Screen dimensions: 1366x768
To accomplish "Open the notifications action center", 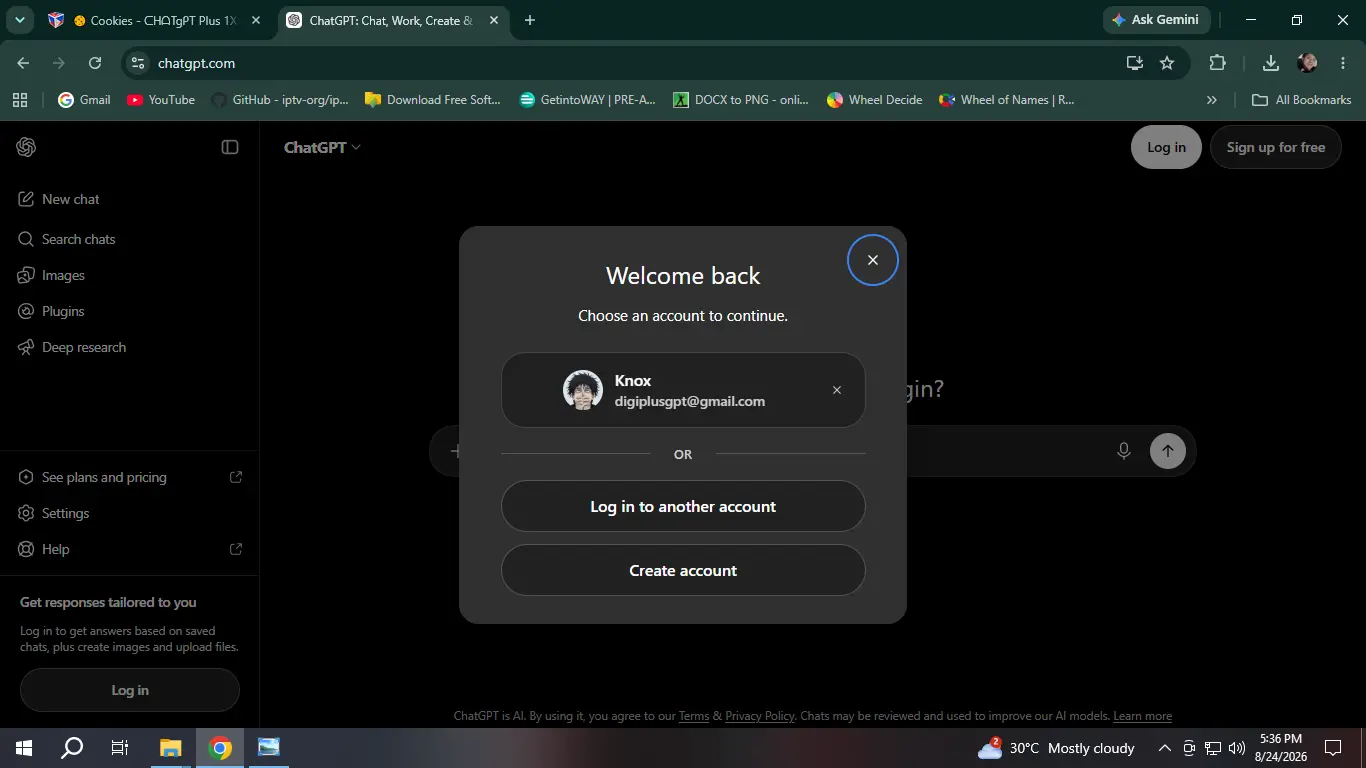I will tap(1333, 748).
